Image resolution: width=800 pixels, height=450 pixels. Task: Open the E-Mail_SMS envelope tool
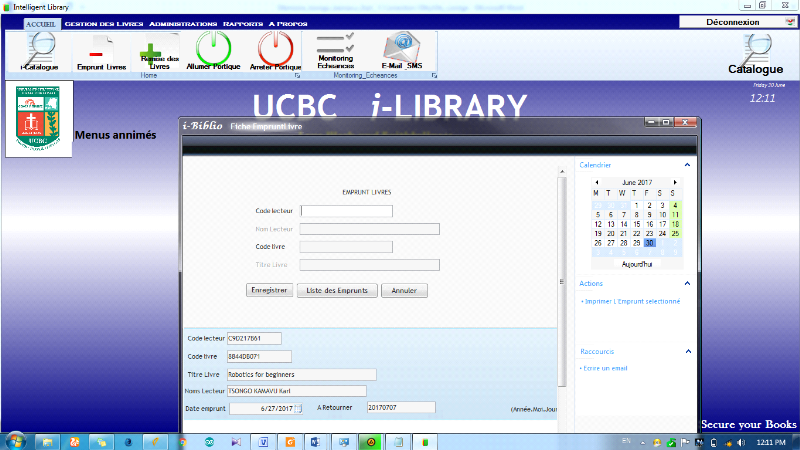click(x=402, y=51)
